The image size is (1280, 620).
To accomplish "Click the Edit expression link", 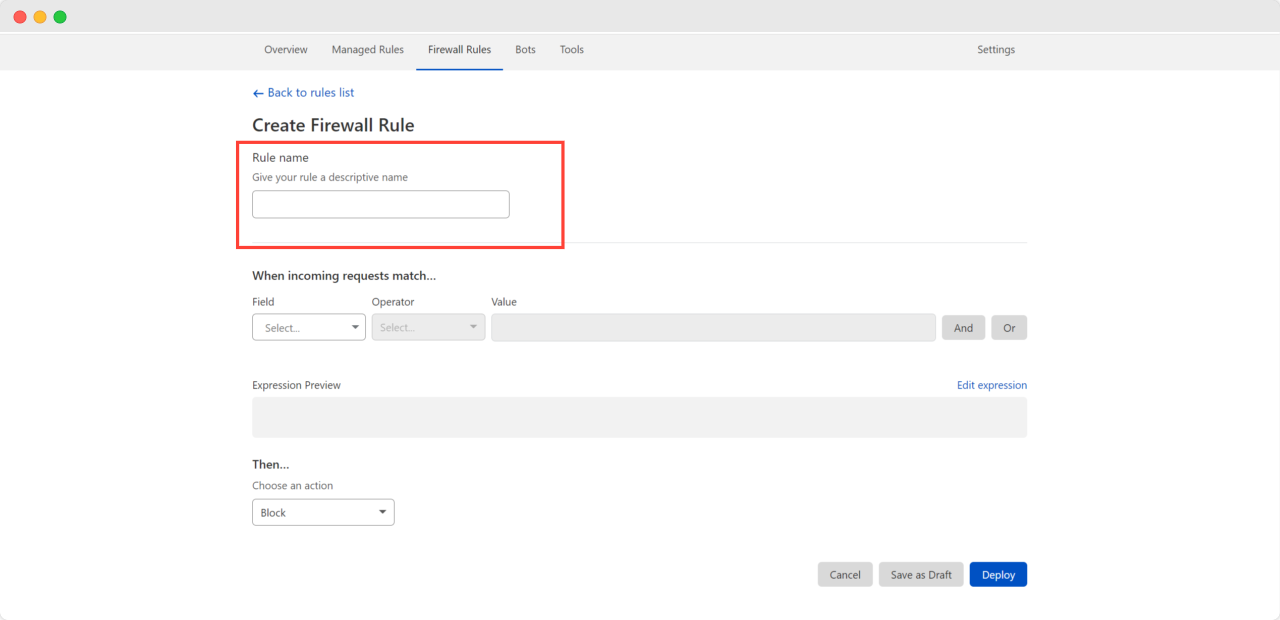I will click(991, 384).
